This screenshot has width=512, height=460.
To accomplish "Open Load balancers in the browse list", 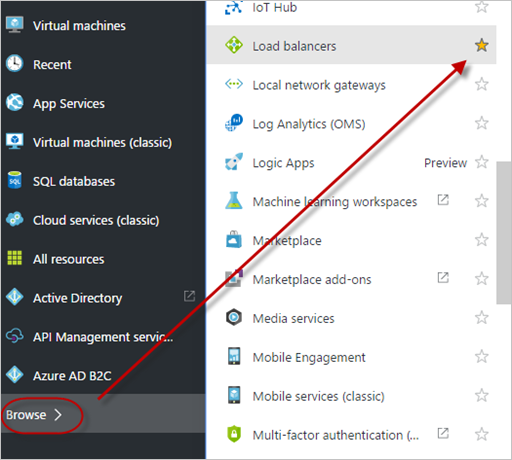I will pyautogui.click(x=351, y=45).
